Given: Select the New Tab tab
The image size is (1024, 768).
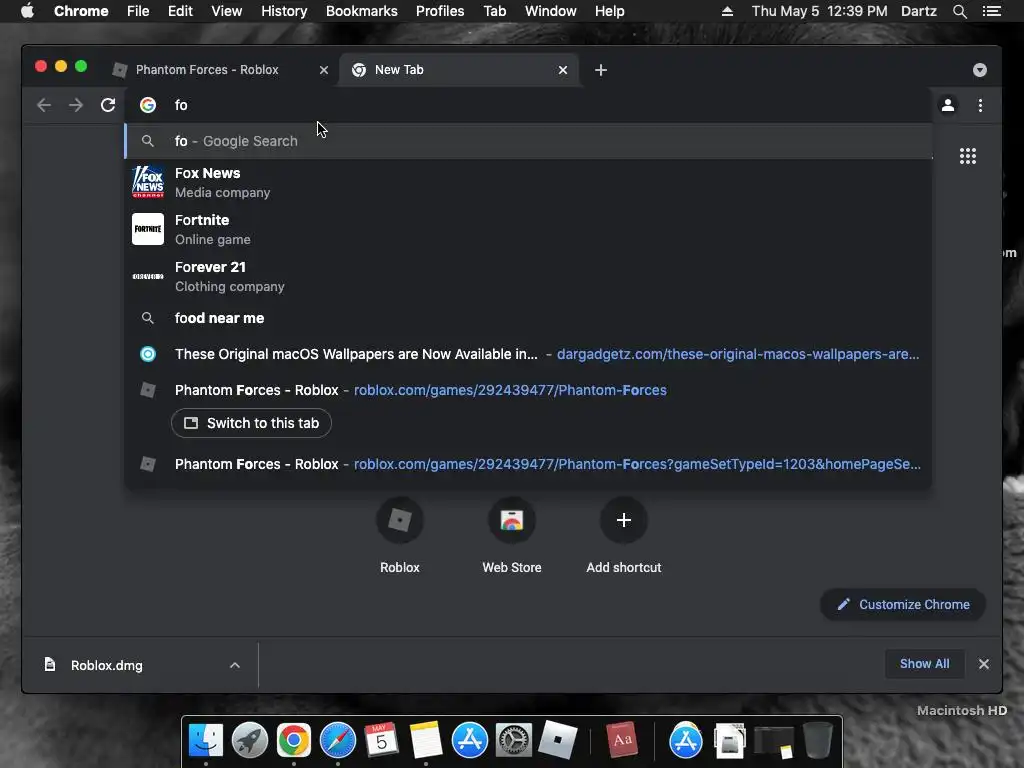Looking at the screenshot, I should click(x=458, y=70).
